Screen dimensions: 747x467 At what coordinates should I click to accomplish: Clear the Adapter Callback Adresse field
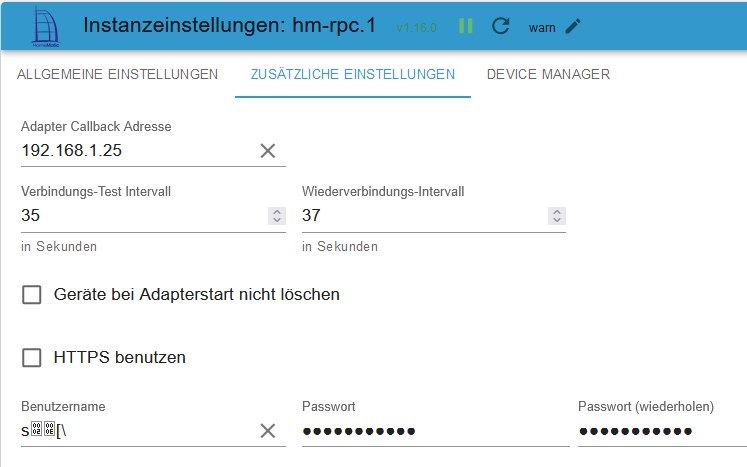point(268,151)
